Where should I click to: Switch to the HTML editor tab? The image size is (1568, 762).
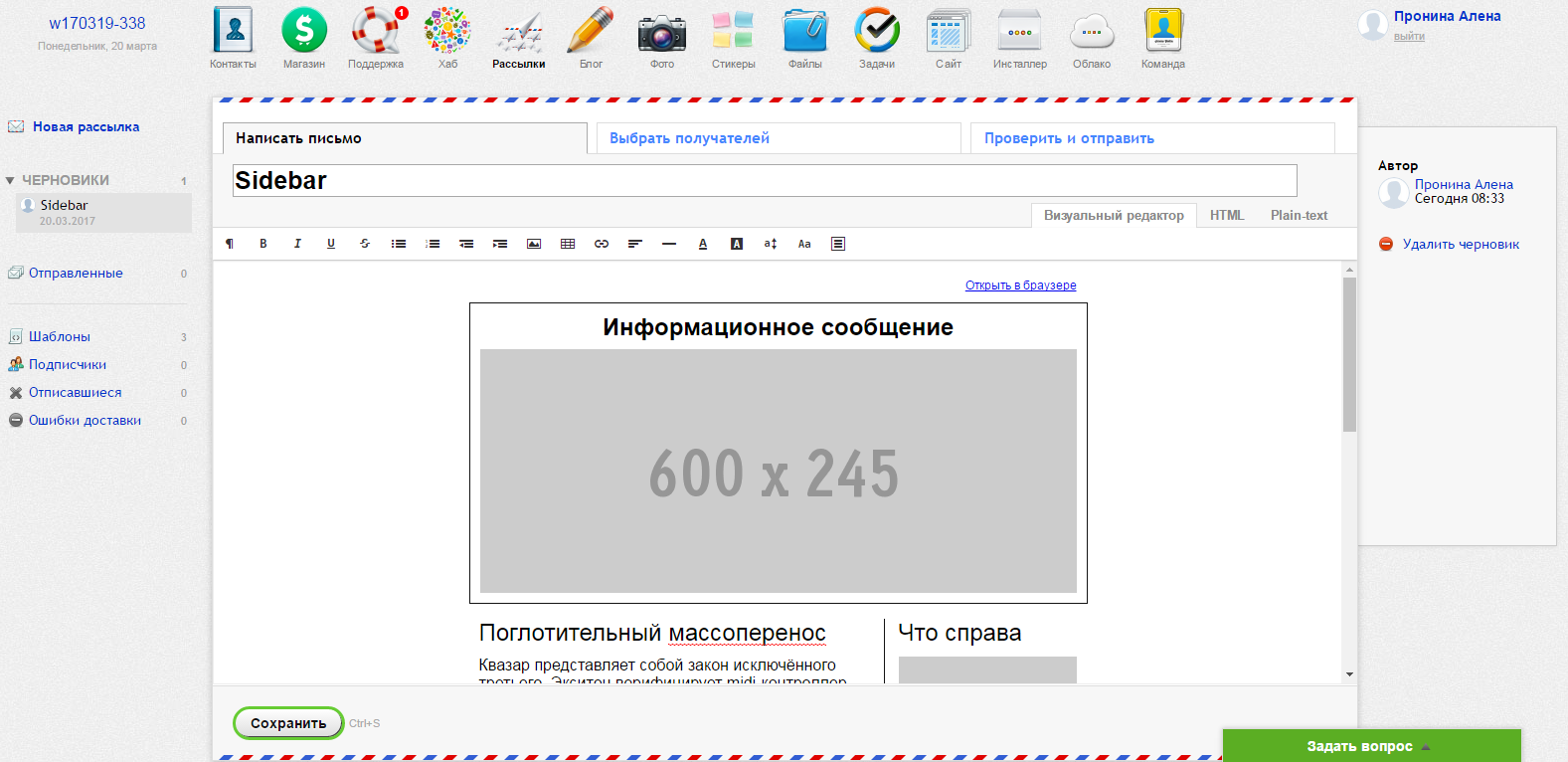click(1227, 215)
